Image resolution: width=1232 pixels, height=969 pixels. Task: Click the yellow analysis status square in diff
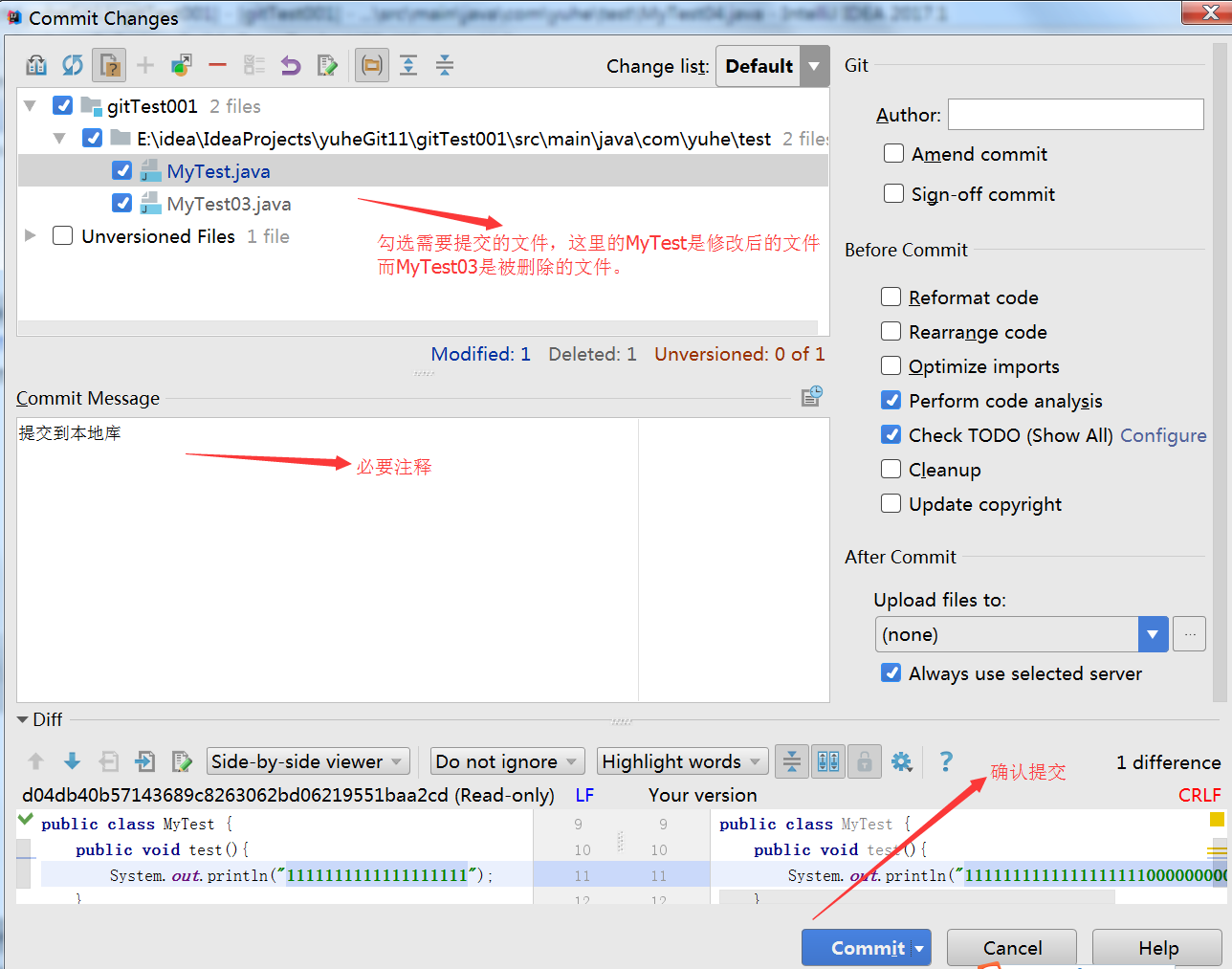pos(1217,819)
